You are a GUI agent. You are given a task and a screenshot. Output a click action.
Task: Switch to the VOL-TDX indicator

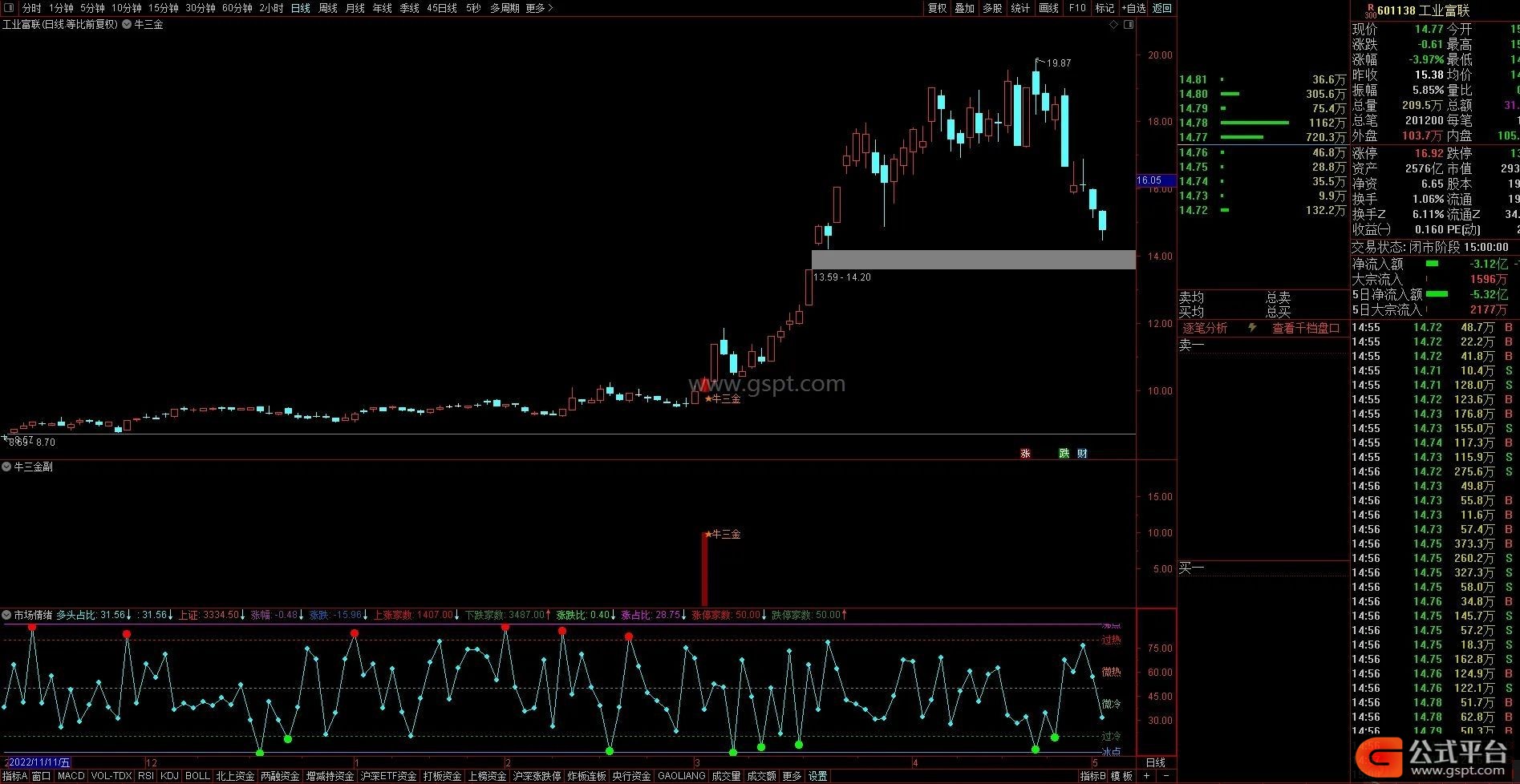(111, 776)
